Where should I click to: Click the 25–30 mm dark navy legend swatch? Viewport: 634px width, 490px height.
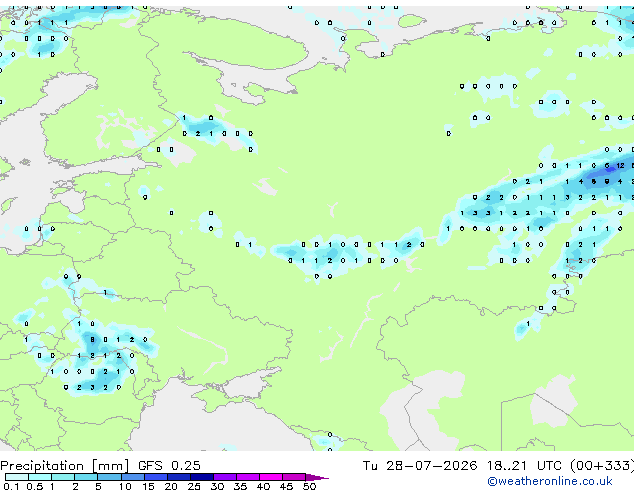[201, 477]
